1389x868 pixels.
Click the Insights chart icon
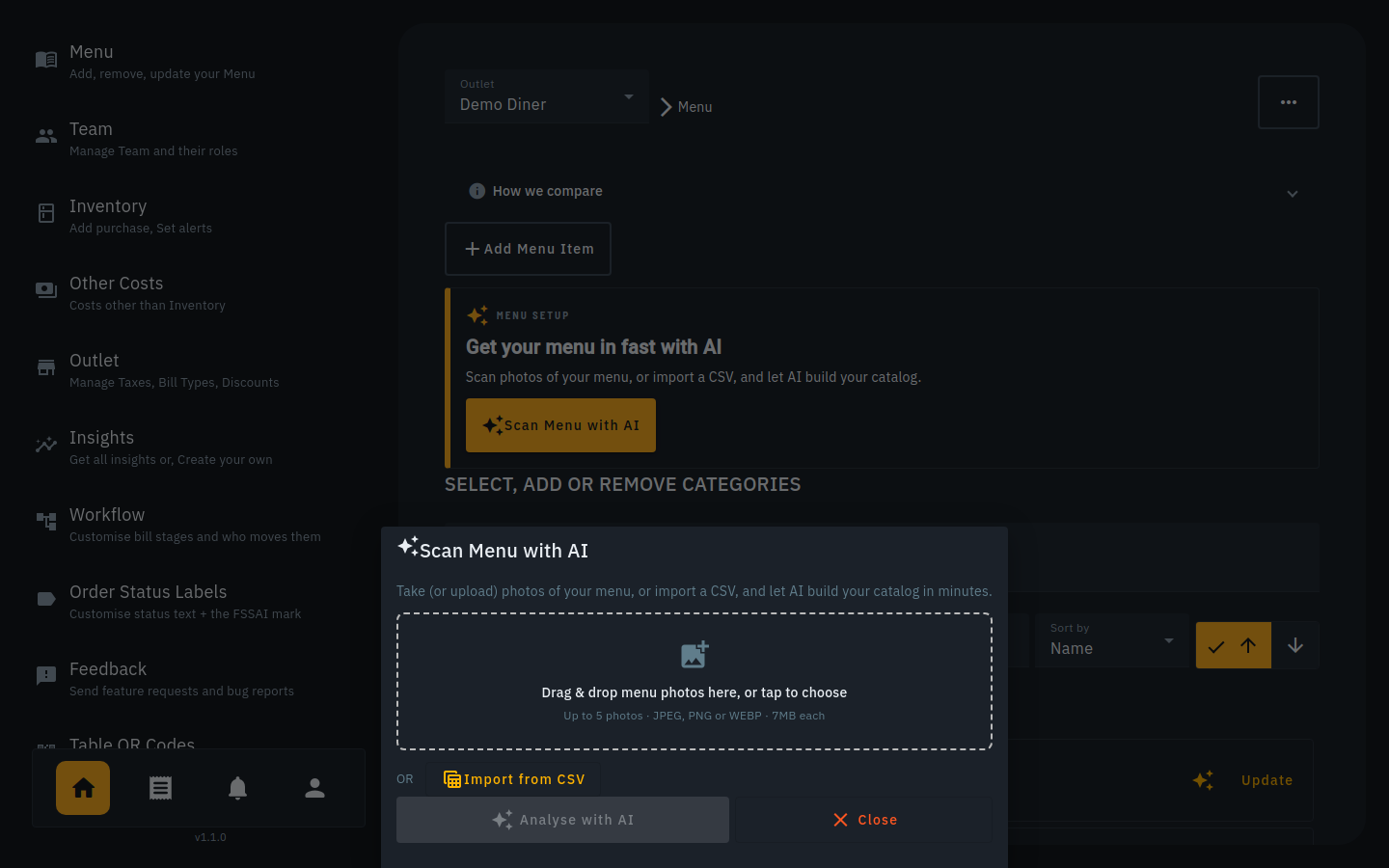pyautogui.click(x=46, y=445)
